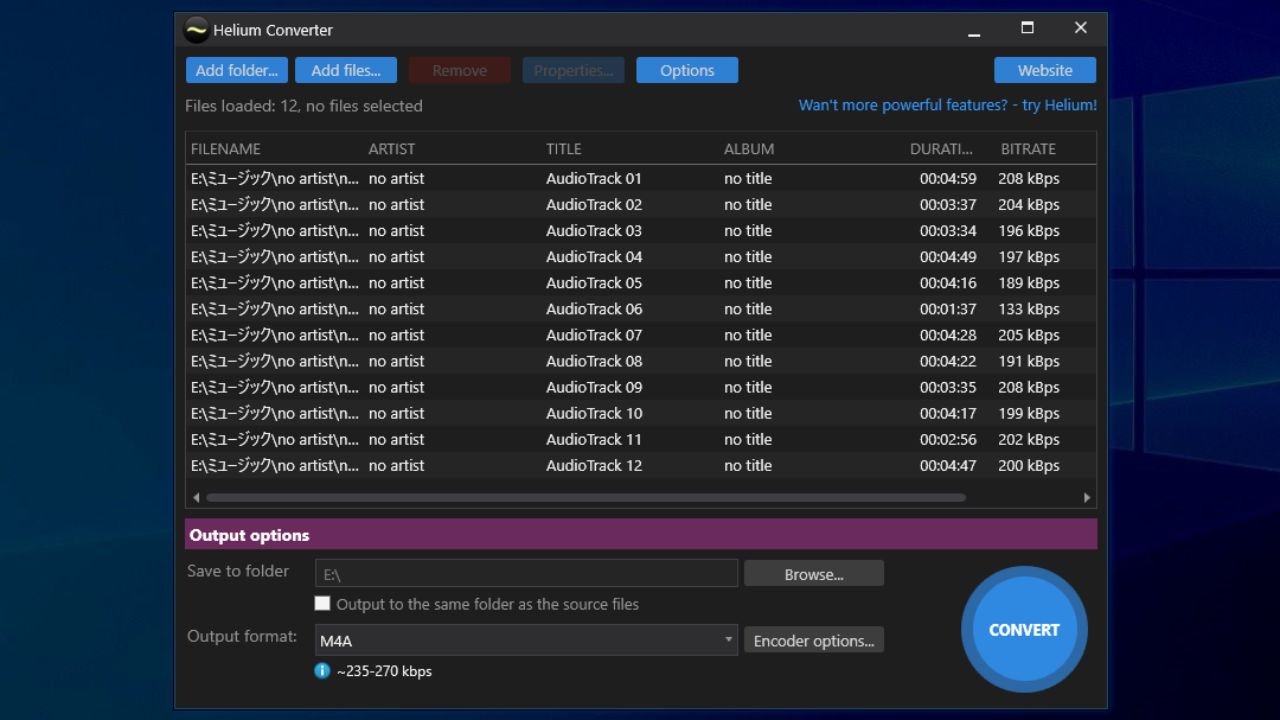
Task: Start conversion with the CONVERT button
Action: [1024, 629]
